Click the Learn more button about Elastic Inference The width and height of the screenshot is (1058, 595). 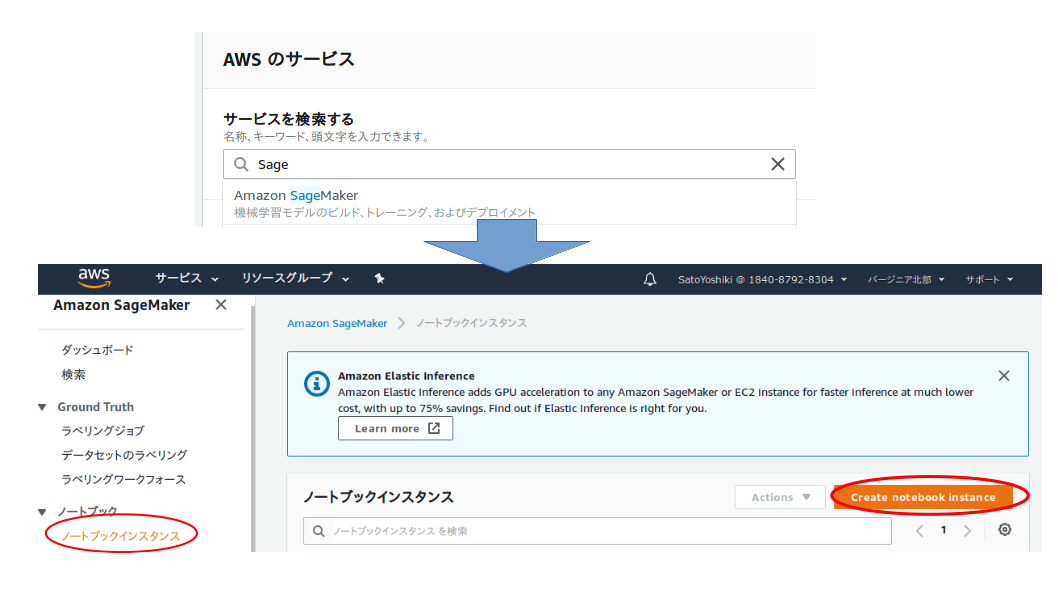[x=395, y=428]
